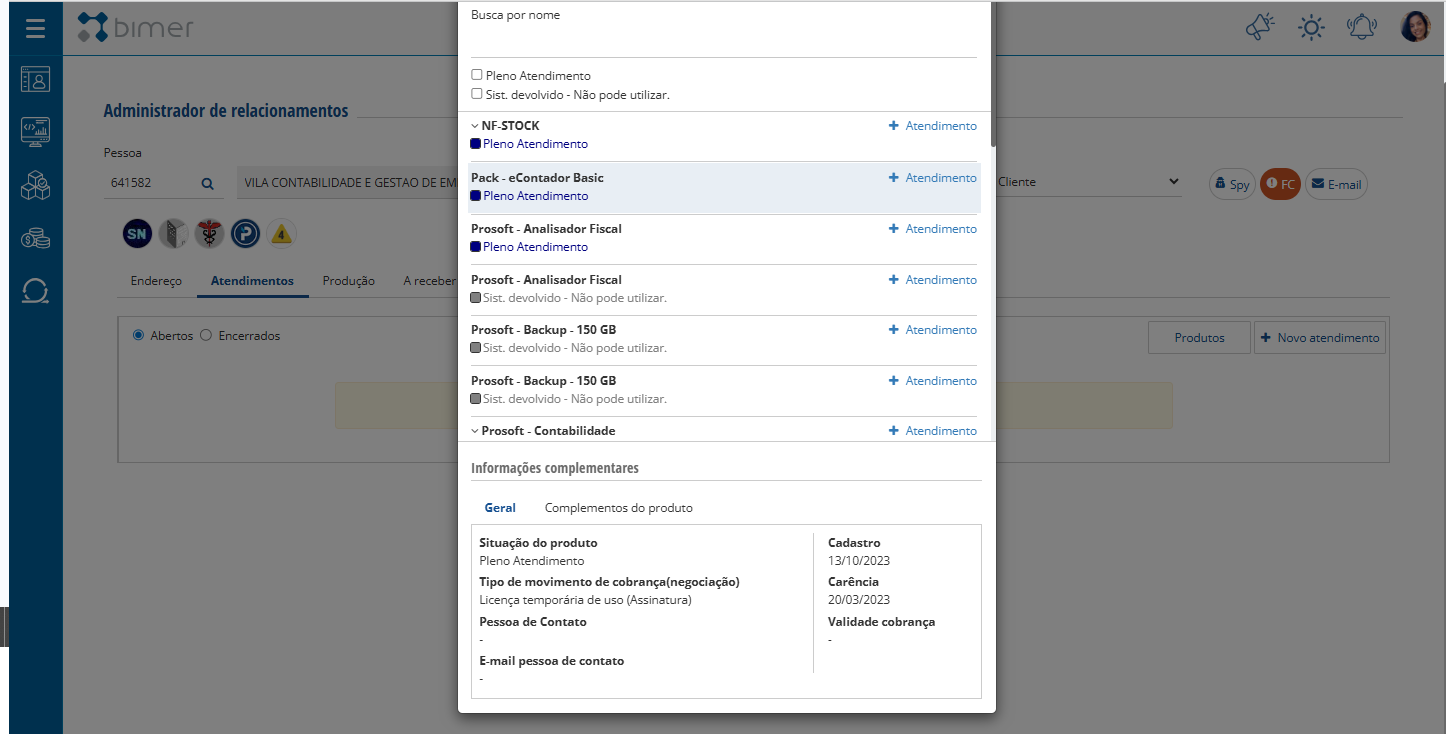Image resolution: width=1446 pixels, height=734 pixels.
Task: Click Atendimento link for Pack - eContador Basic
Action: pos(933,178)
